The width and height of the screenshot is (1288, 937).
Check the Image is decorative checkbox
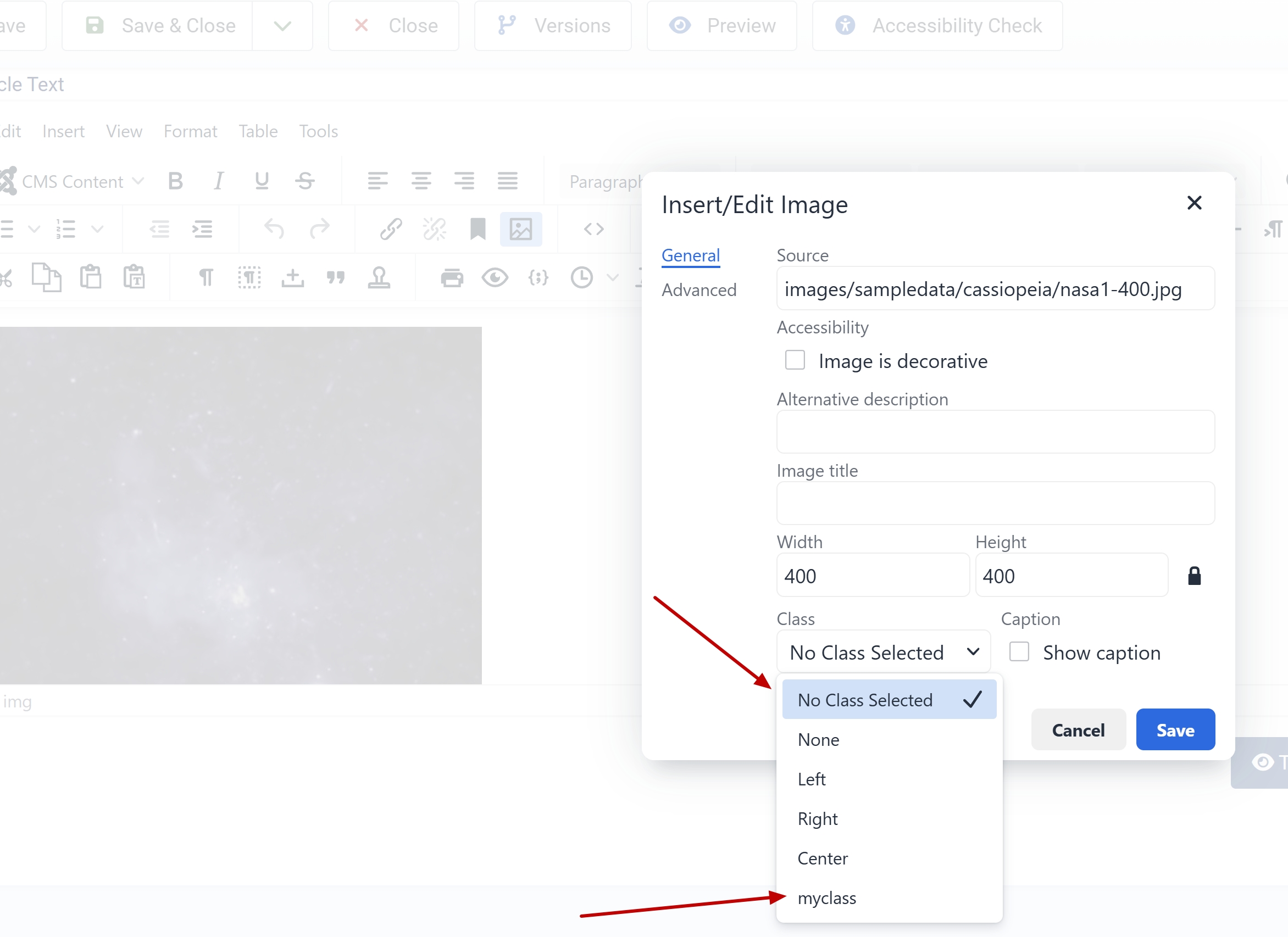point(795,360)
